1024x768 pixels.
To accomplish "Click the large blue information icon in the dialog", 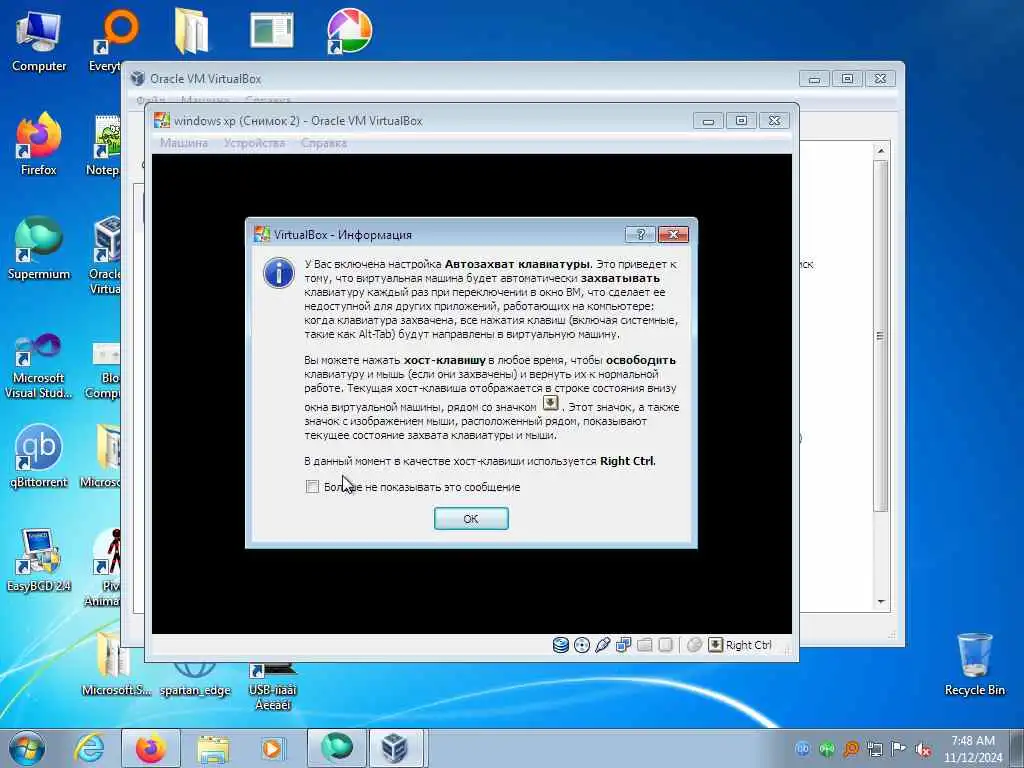I will (x=279, y=273).
